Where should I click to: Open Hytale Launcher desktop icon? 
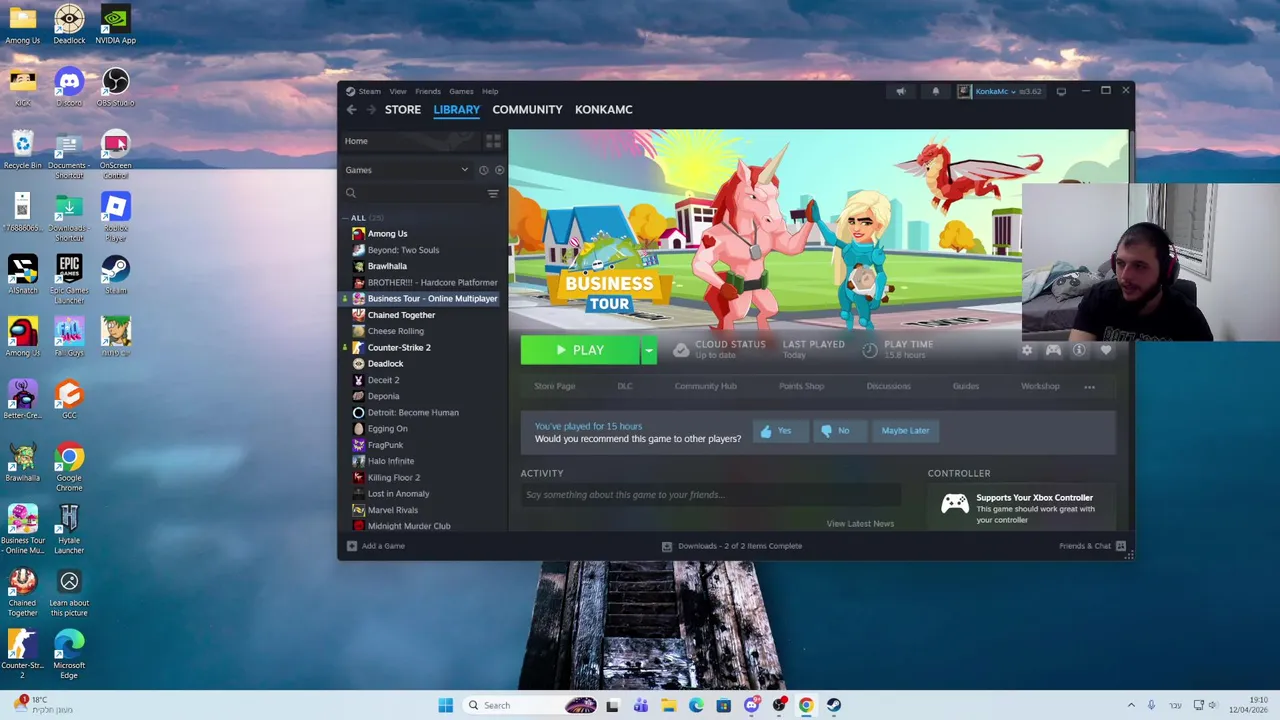tap(69, 529)
